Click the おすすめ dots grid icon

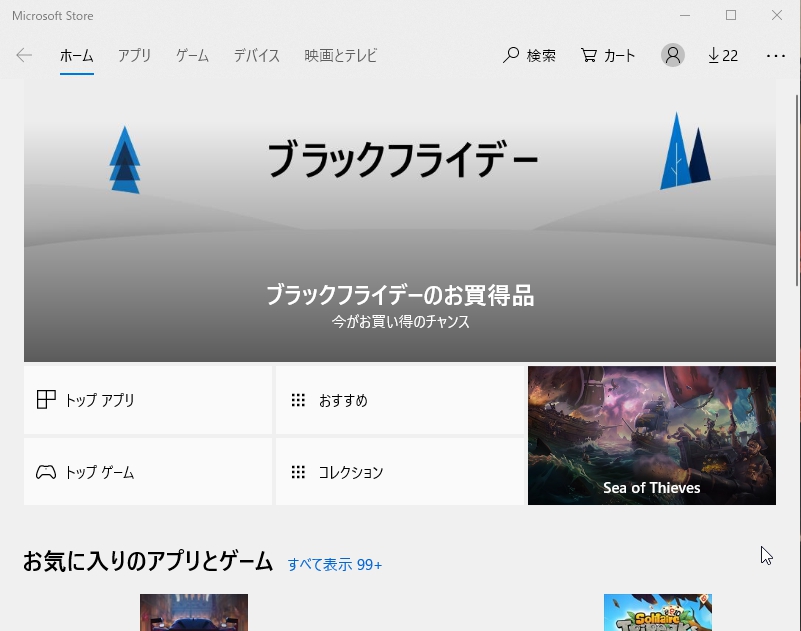point(298,400)
